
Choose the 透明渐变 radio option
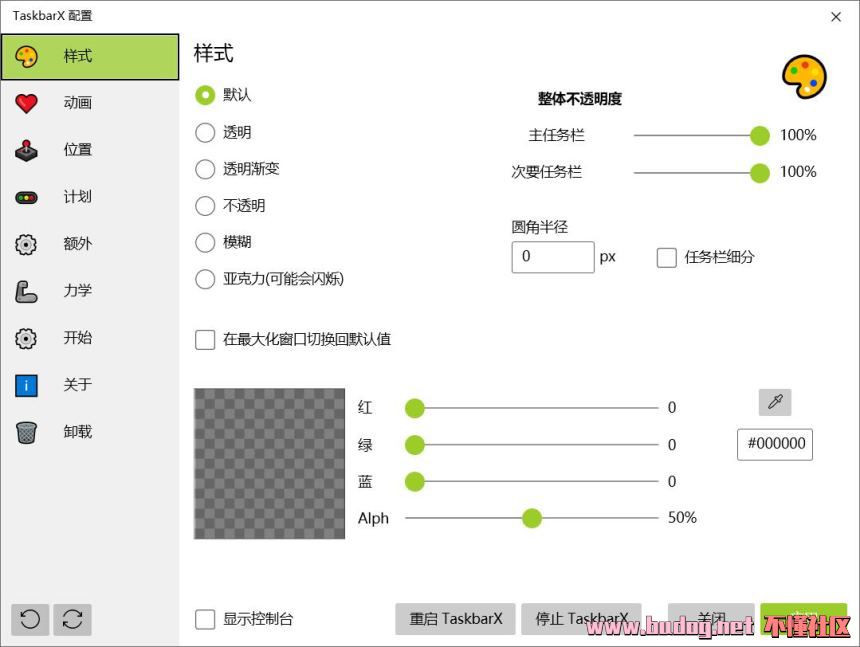point(205,169)
